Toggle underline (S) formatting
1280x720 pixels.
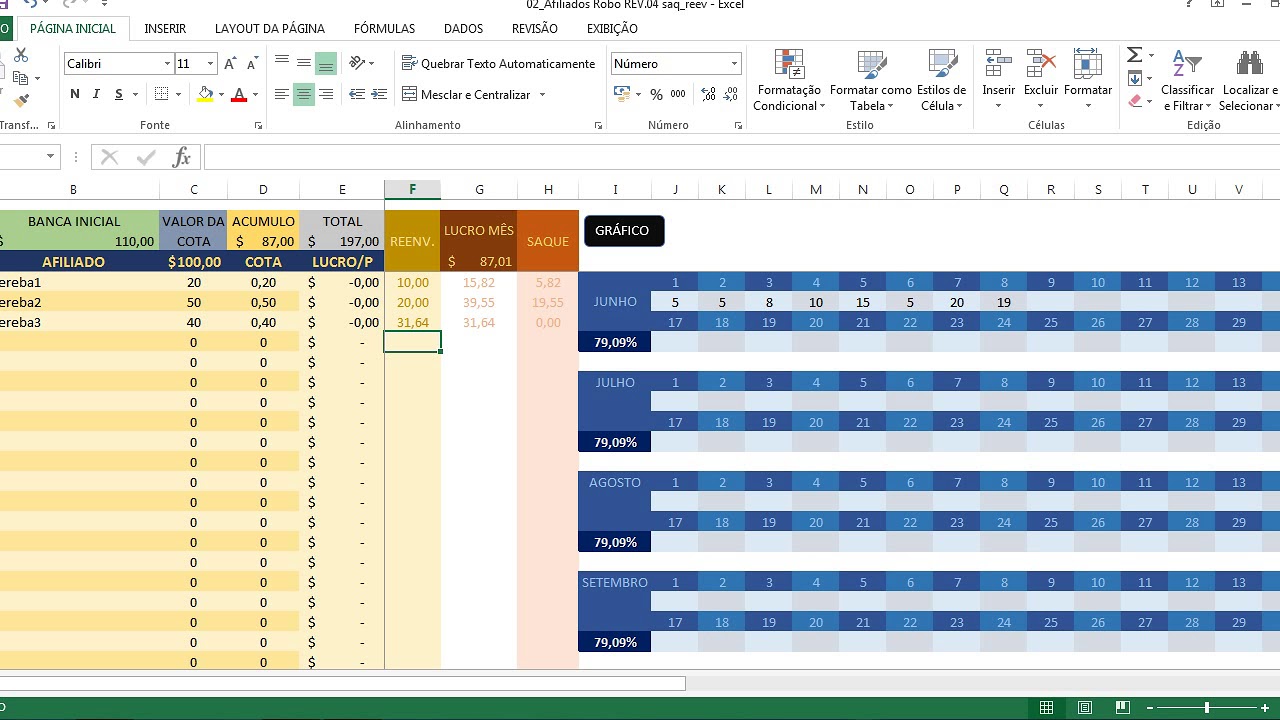click(x=119, y=94)
